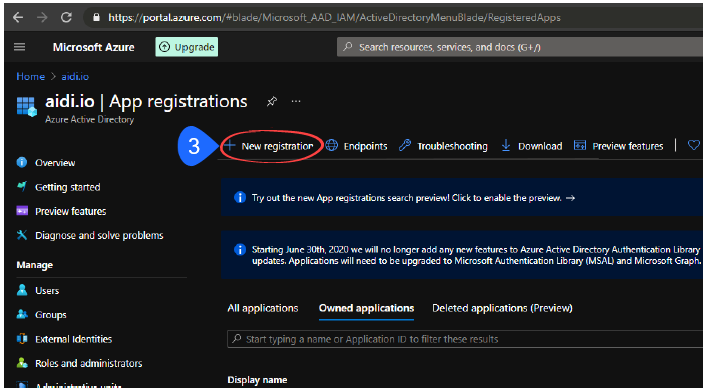This screenshot has width=707, height=392.
Task: Enable the App registrations search preview arrow
Action: (x=570, y=198)
